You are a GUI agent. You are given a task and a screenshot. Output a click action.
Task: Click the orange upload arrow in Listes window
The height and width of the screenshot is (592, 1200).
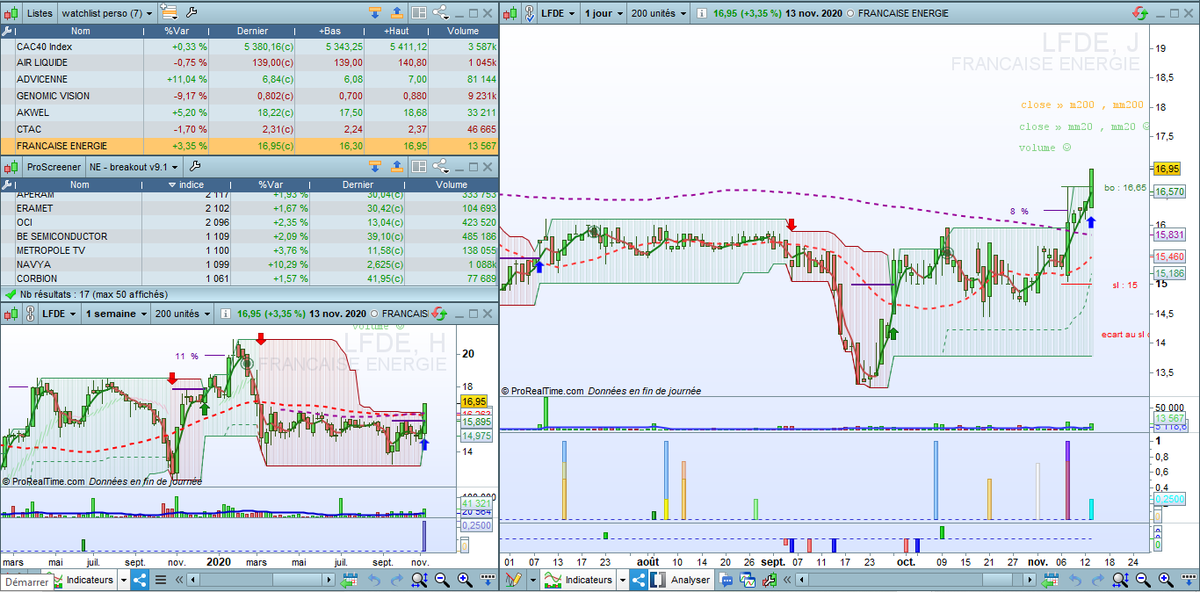(x=397, y=13)
